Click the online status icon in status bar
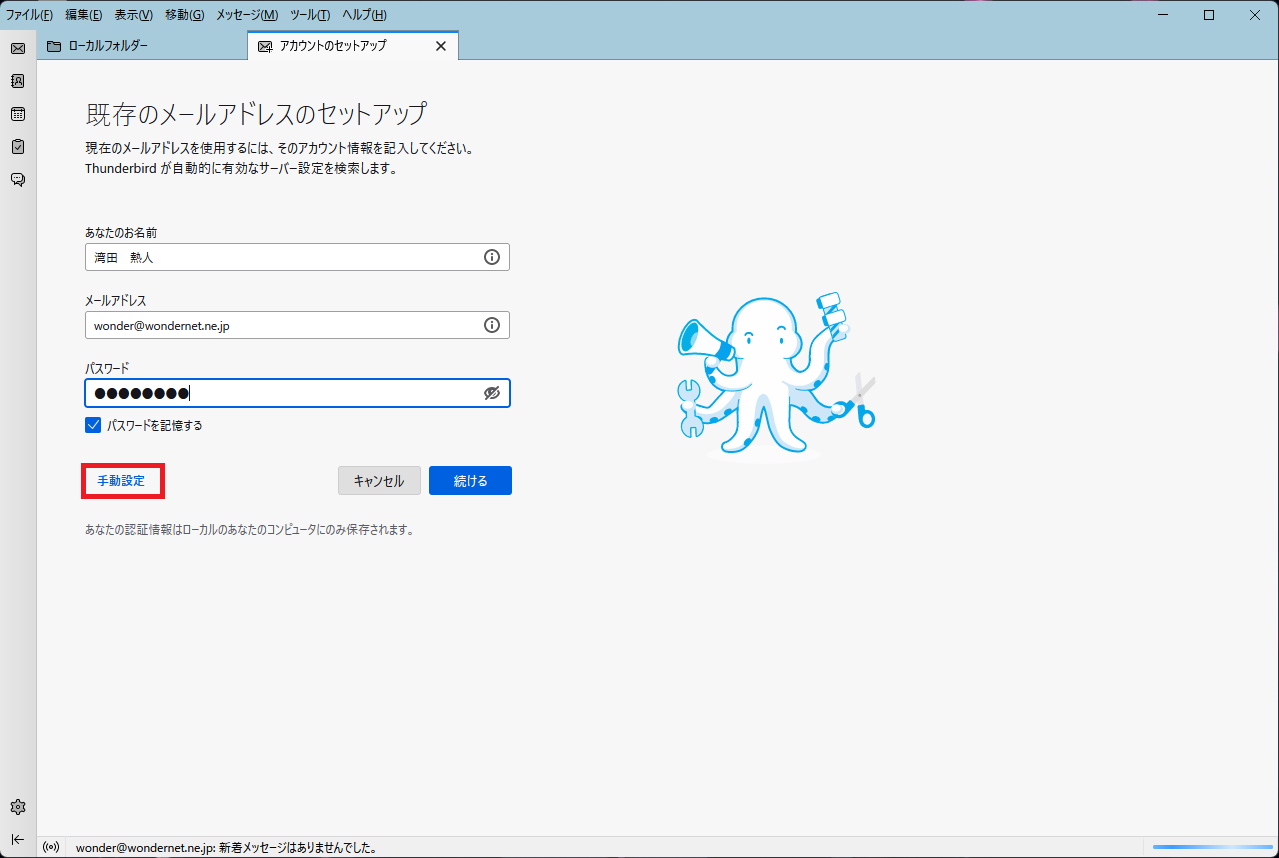The width and height of the screenshot is (1279, 858). tap(52, 848)
